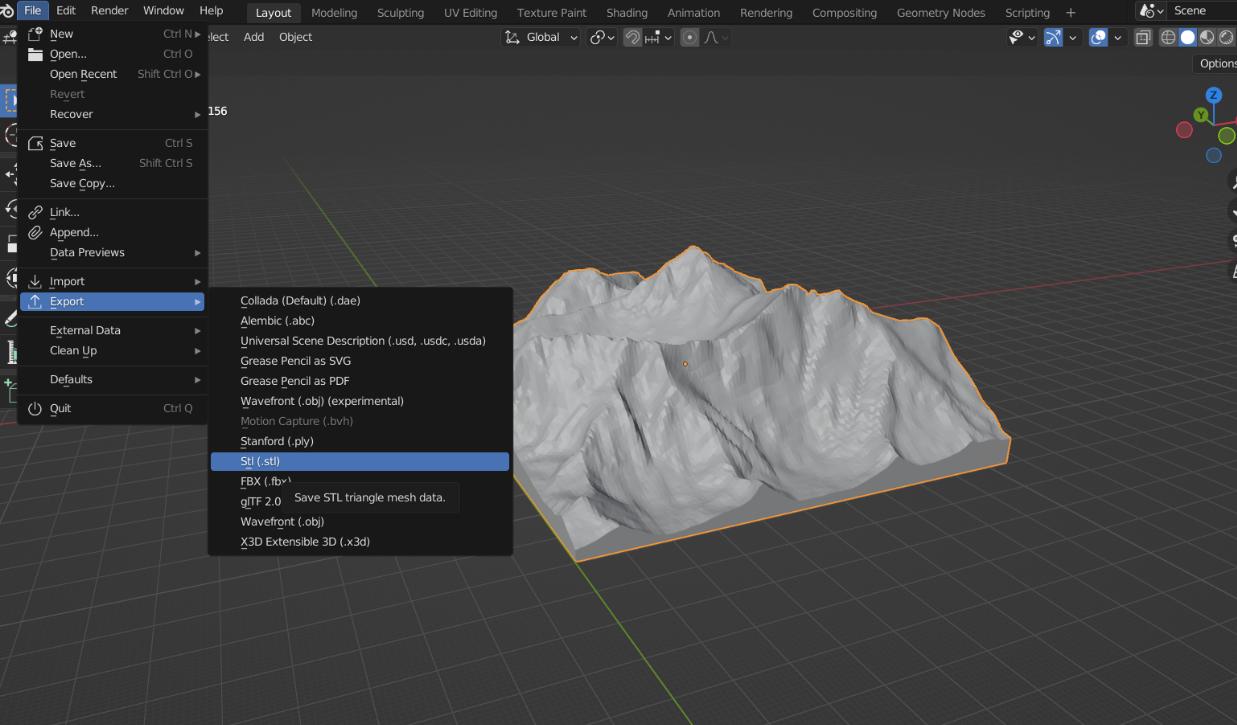This screenshot has width=1237, height=725.
Task: Switch to wireframe viewport shading
Action: click(x=1168, y=37)
